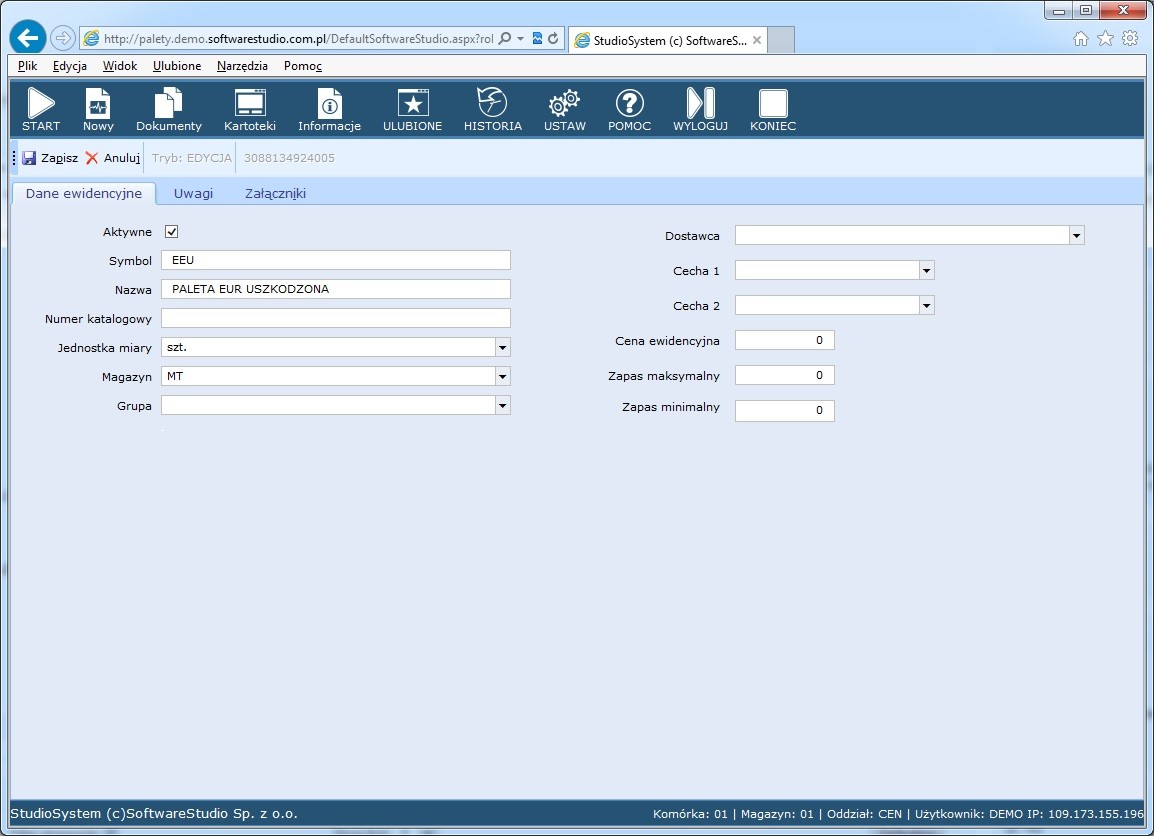Switch to the Załączniki tab
Screen dimensions: 1154x836
[x=275, y=194]
